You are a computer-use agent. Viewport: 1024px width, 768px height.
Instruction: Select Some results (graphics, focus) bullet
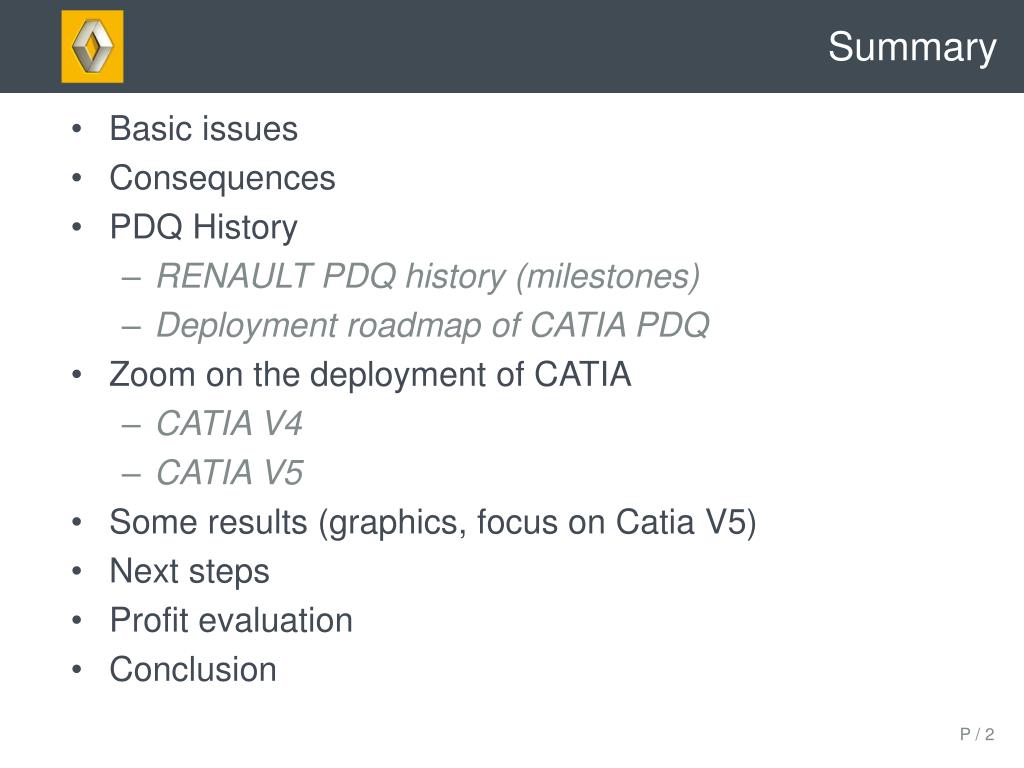pos(433,522)
